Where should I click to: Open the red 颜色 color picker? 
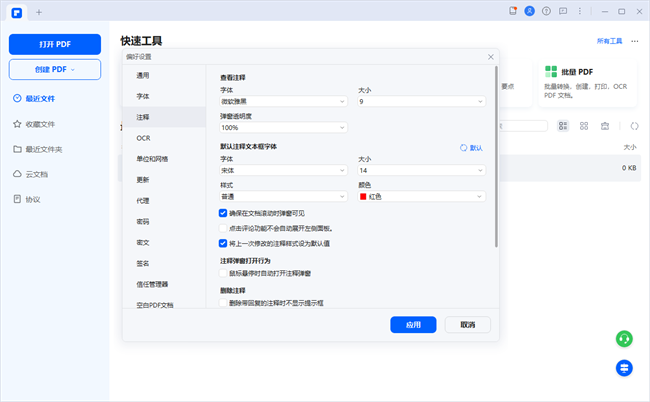[421, 196]
